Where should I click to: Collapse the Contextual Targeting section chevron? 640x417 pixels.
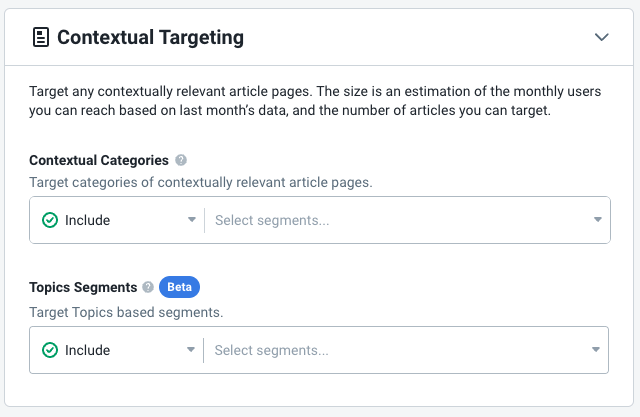click(601, 37)
